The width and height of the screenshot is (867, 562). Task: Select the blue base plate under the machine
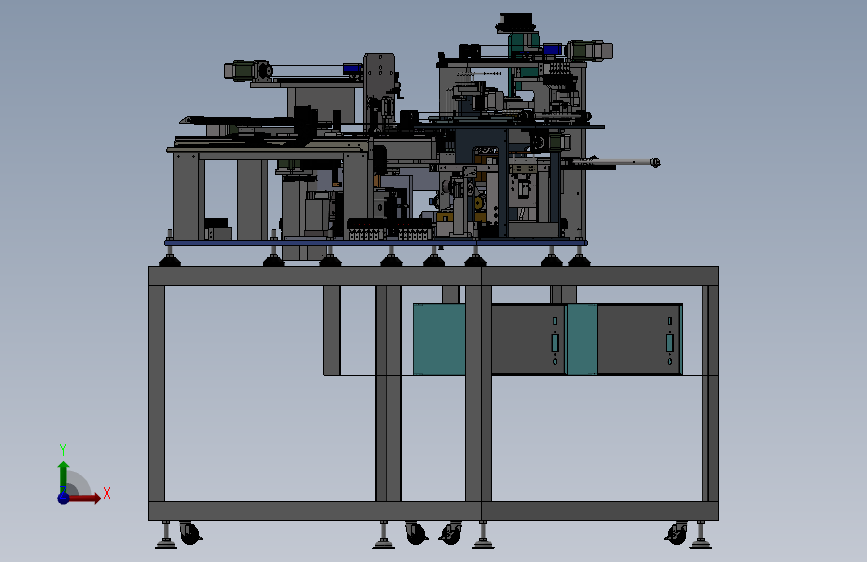(x=376, y=243)
